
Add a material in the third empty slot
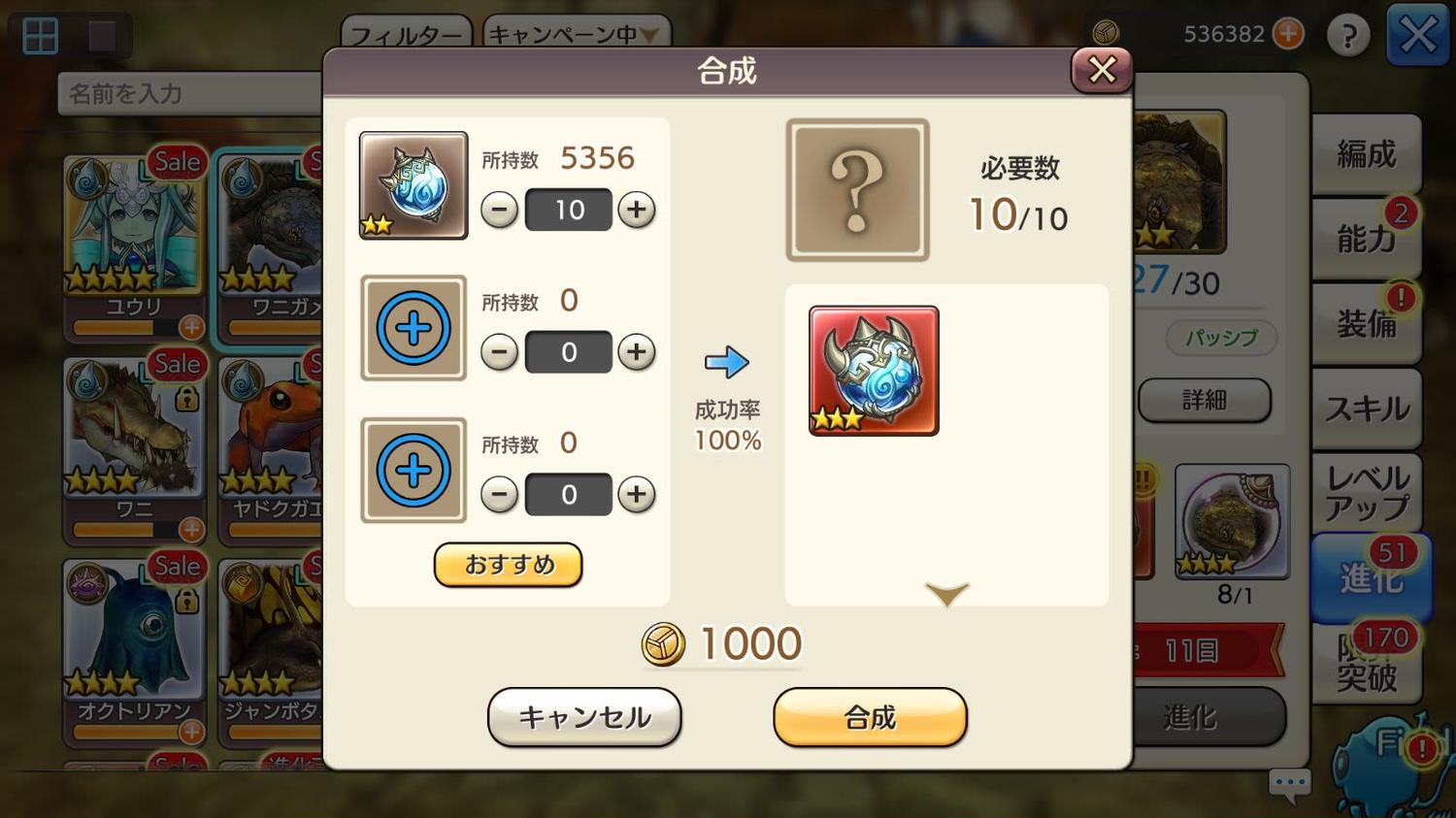(414, 471)
